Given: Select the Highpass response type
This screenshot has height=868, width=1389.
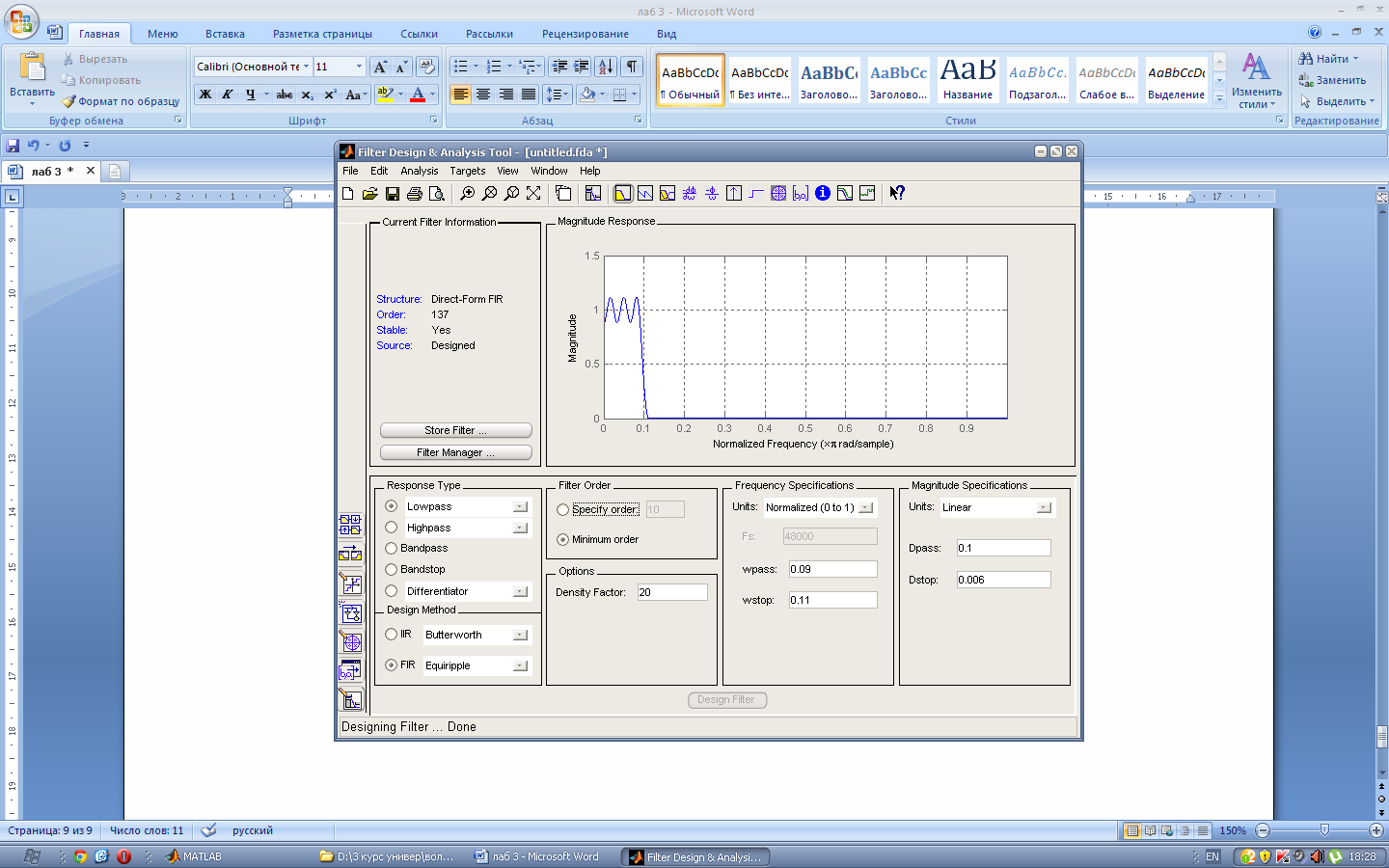Looking at the screenshot, I should tap(392, 528).
